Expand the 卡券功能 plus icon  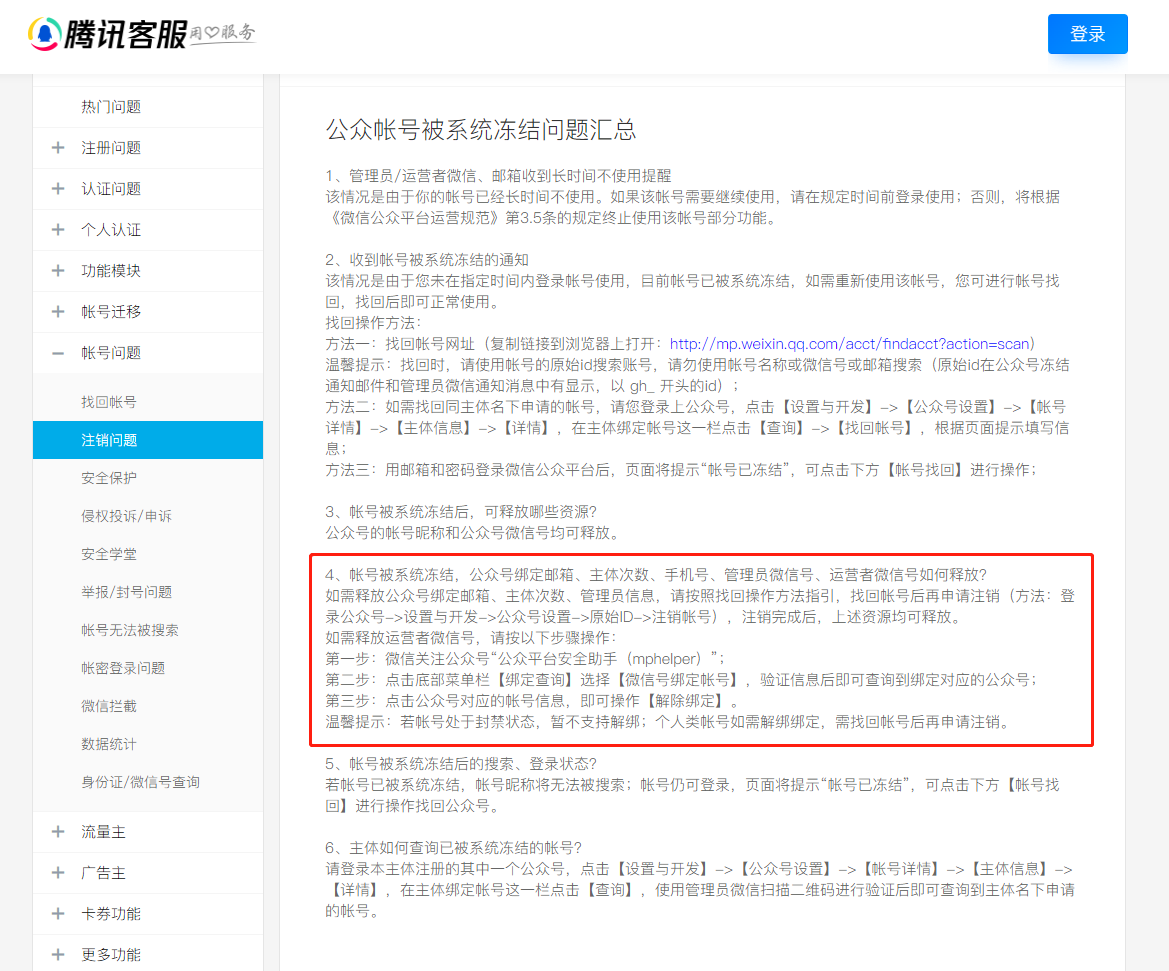coord(58,914)
